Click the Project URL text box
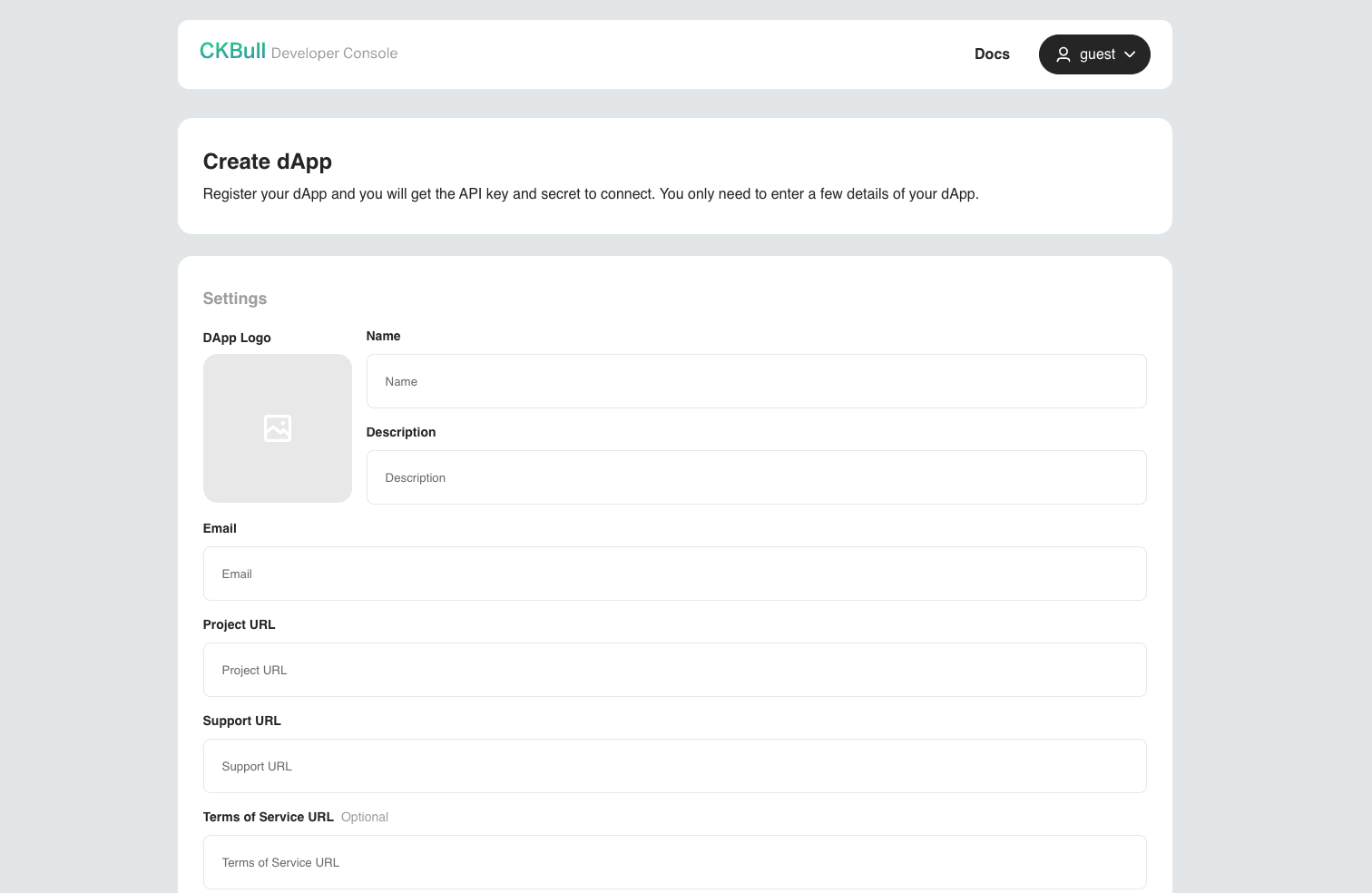1372x893 pixels. coord(674,670)
